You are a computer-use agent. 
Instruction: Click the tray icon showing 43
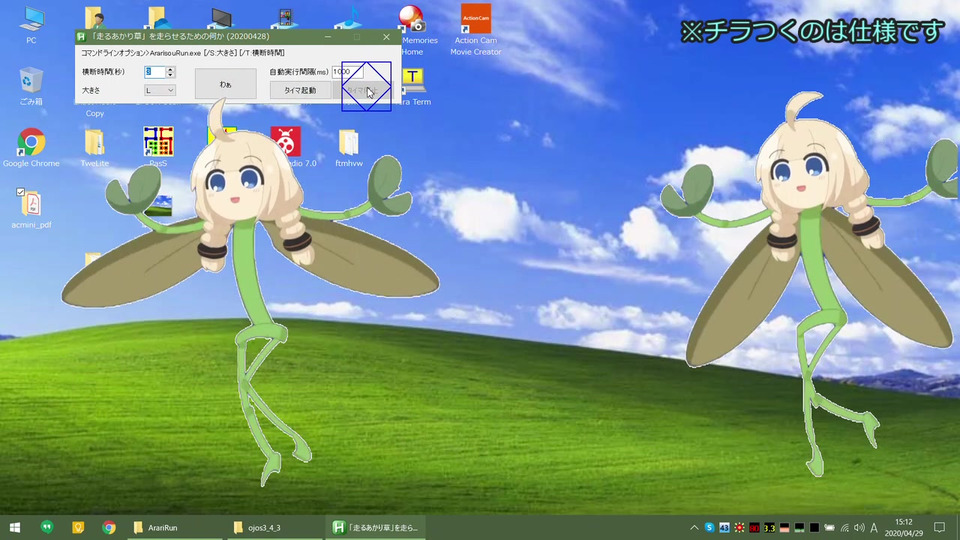(724, 528)
